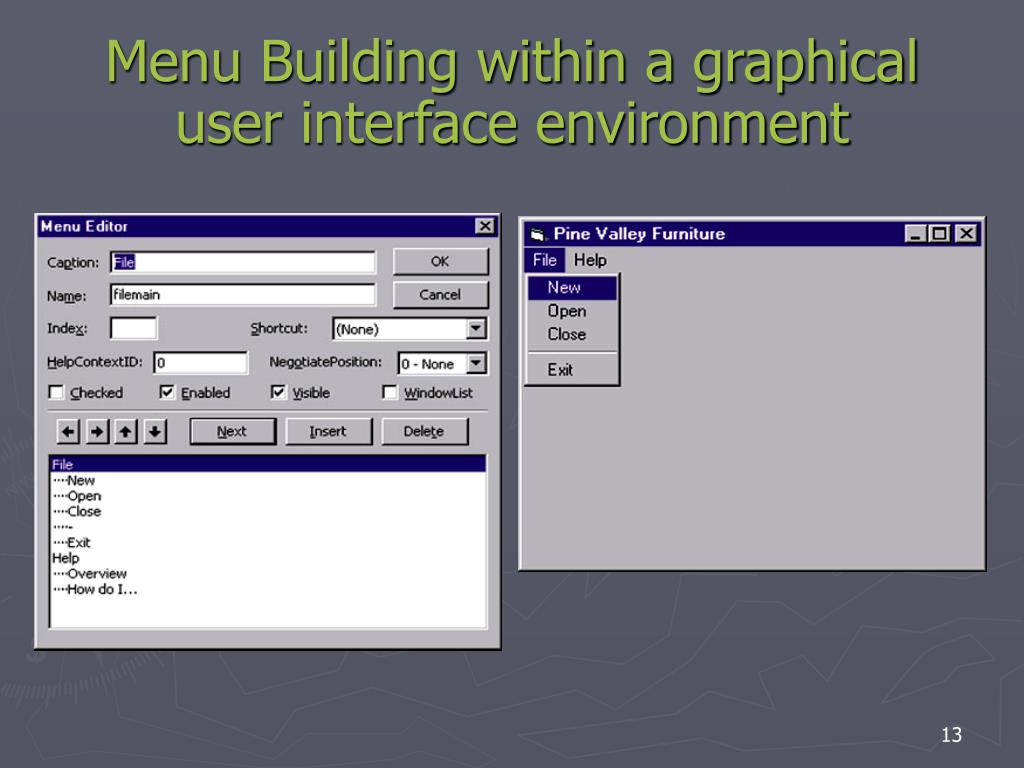
Task: Open the NegotiatePosition dropdown
Action: tap(477, 362)
